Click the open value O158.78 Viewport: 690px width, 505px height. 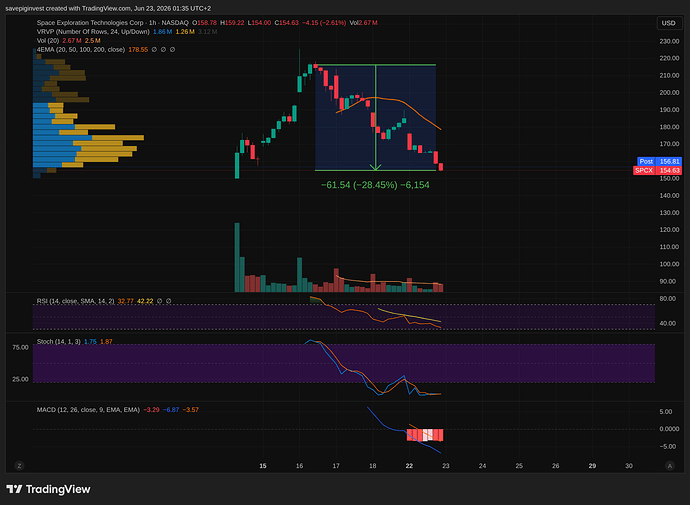tap(204, 22)
